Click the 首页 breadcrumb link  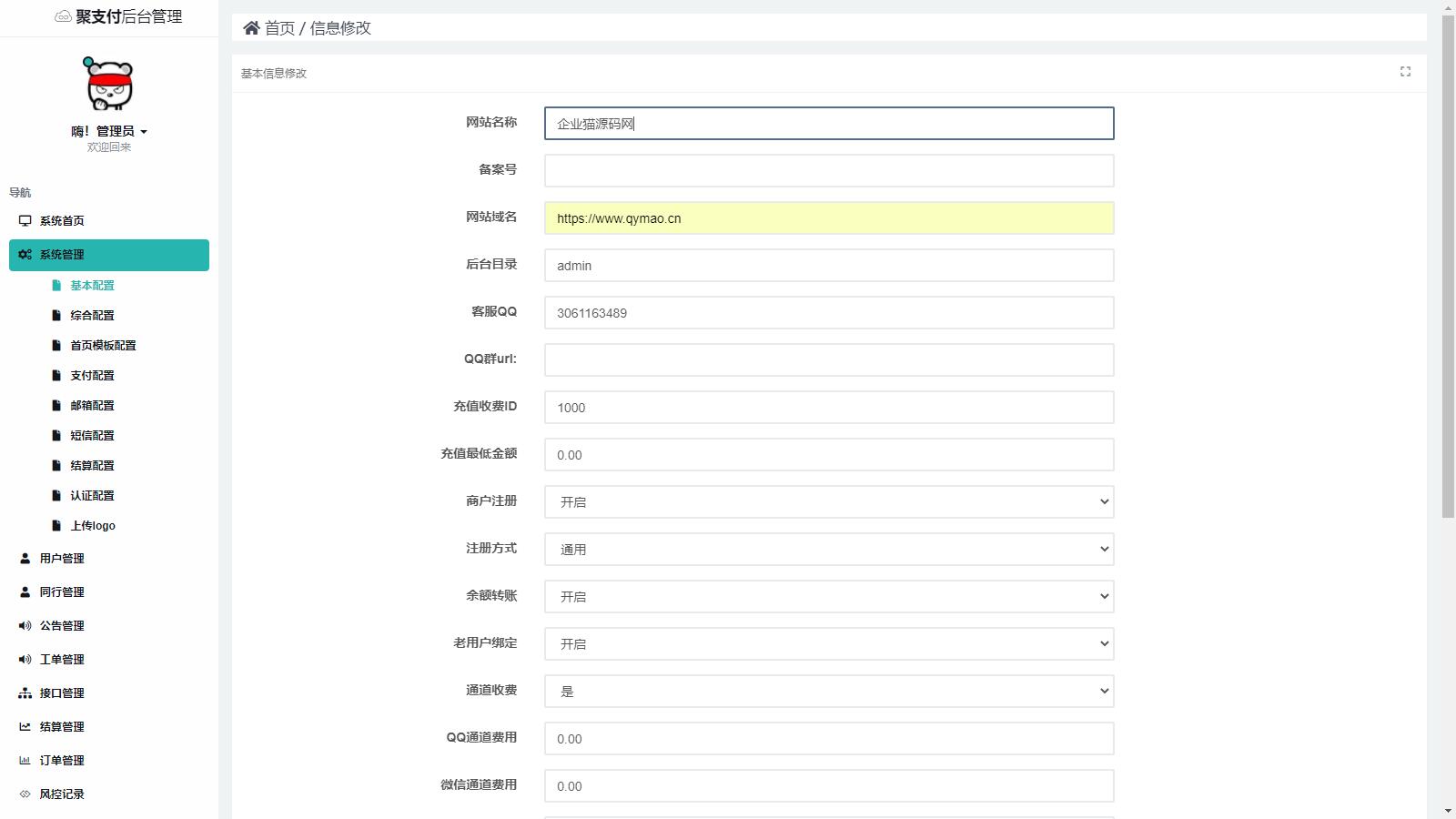(279, 28)
